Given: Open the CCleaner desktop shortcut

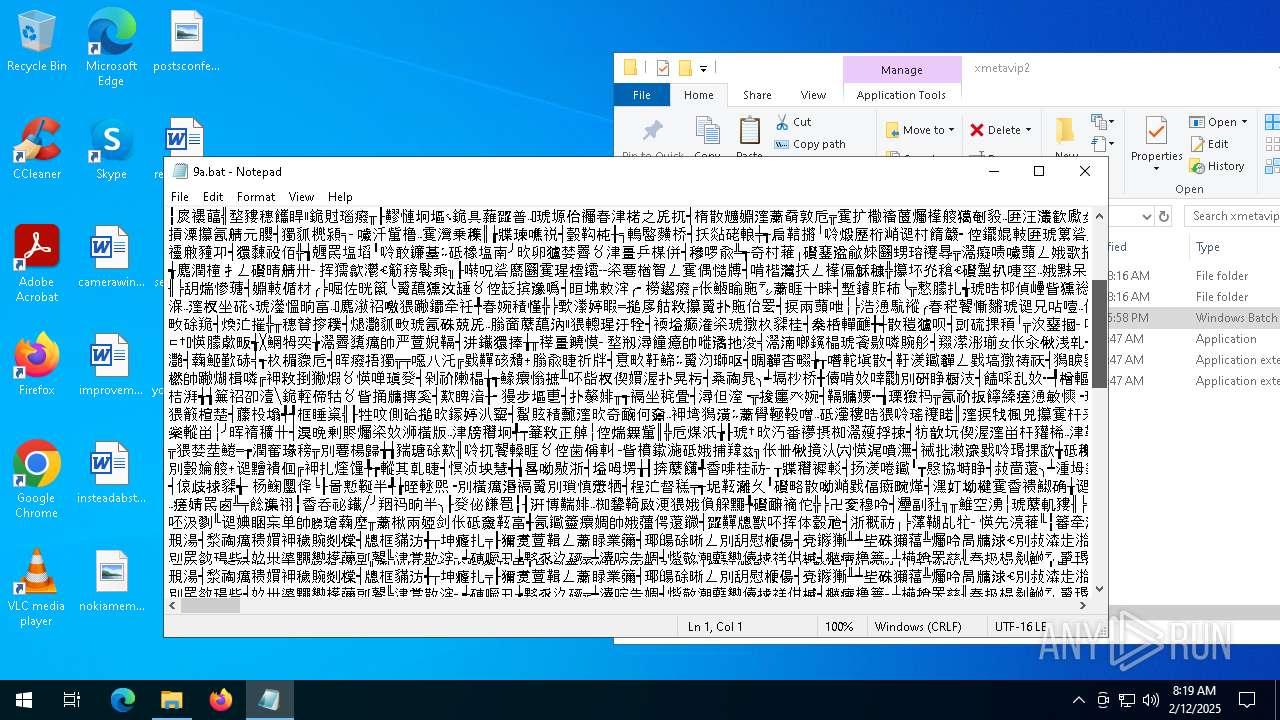Looking at the screenshot, I should pos(36,148).
